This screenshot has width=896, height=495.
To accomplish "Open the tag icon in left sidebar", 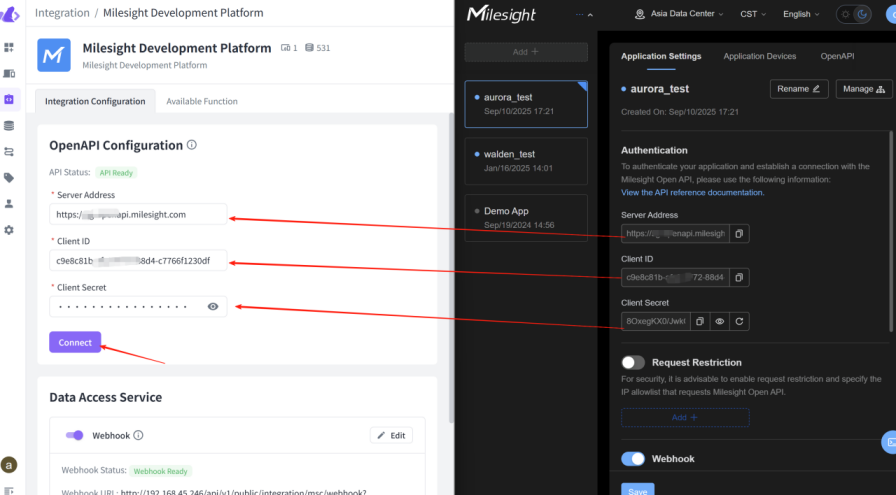I will point(9,178).
